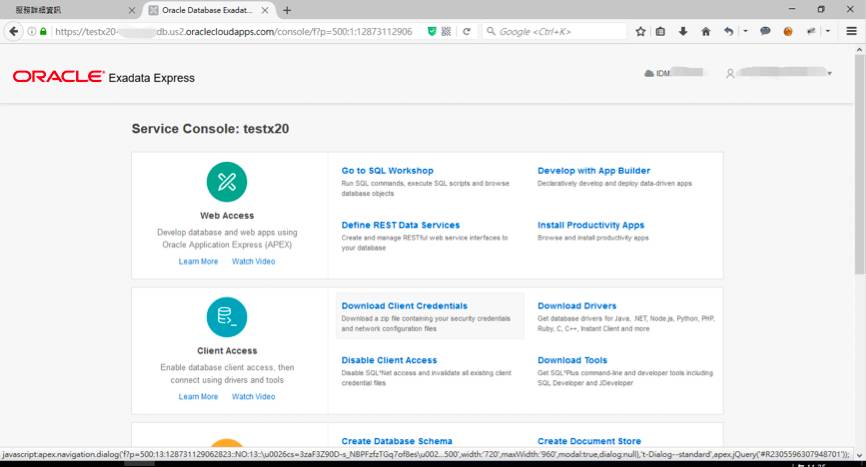
Task: Click the cloud IDM identity domain icon
Action: pos(650,73)
